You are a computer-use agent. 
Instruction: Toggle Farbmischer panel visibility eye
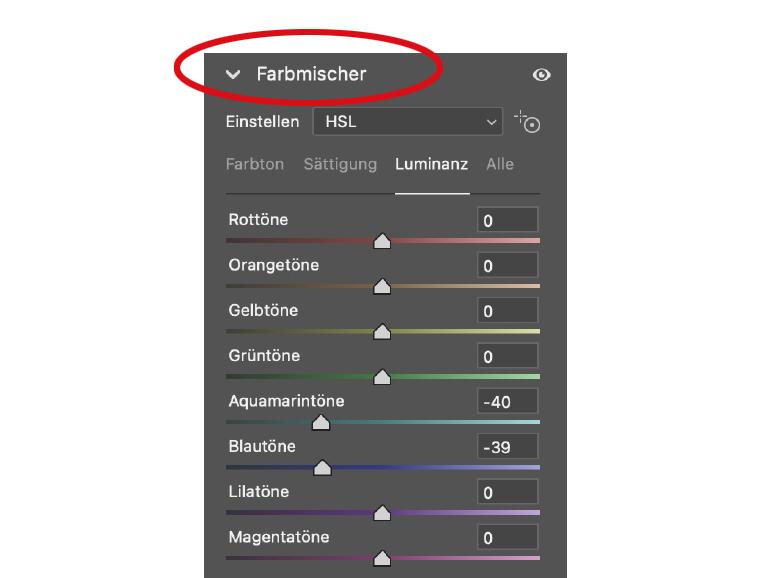(x=542, y=75)
